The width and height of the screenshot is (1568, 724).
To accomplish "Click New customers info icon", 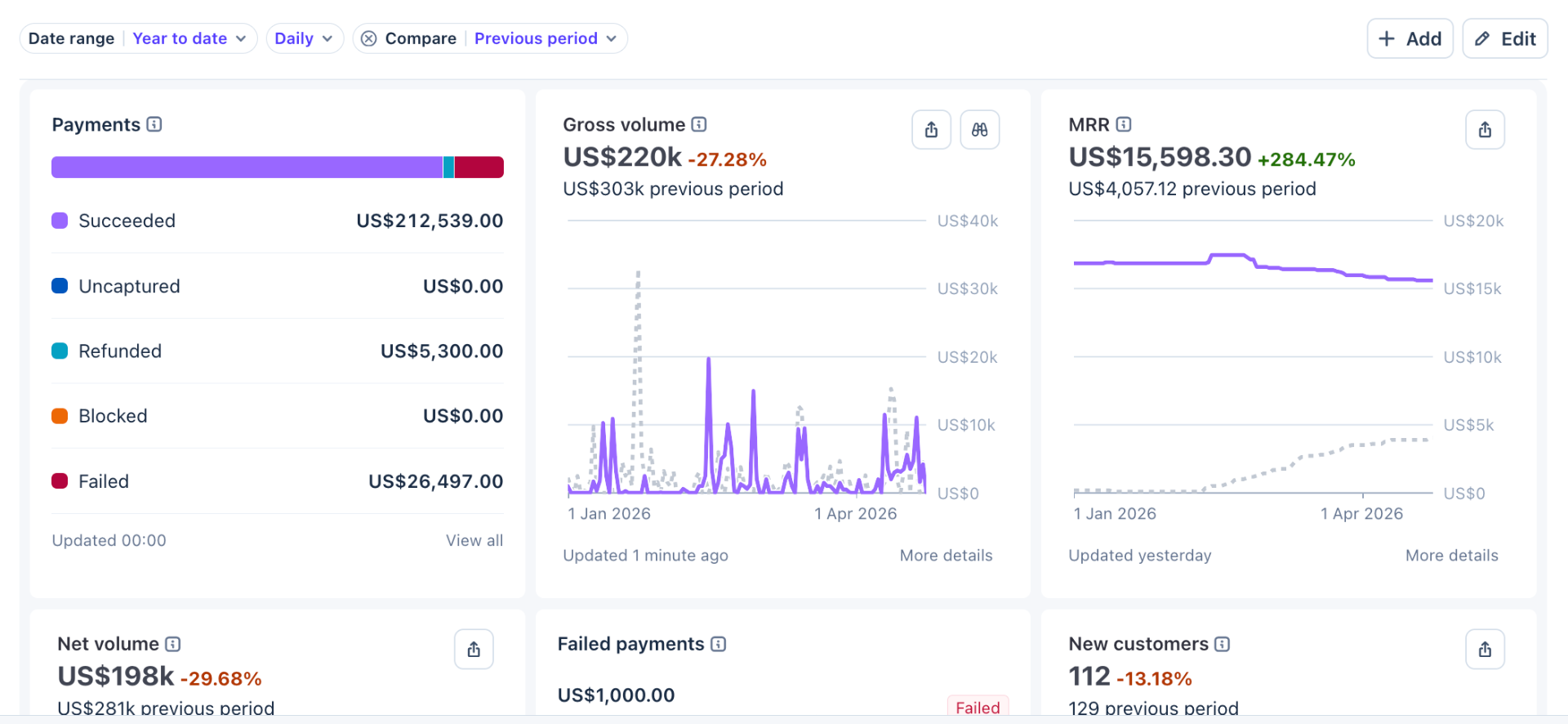I will click(x=1223, y=644).
